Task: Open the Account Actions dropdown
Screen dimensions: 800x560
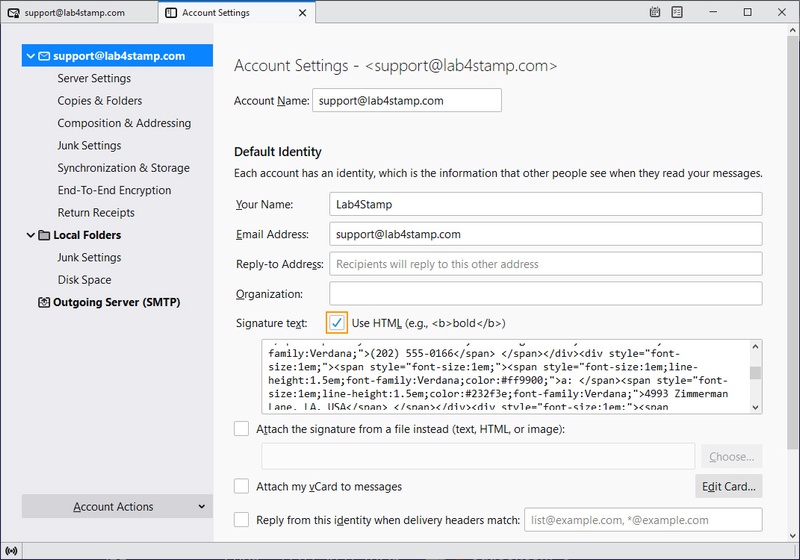Action: point(117,506)
